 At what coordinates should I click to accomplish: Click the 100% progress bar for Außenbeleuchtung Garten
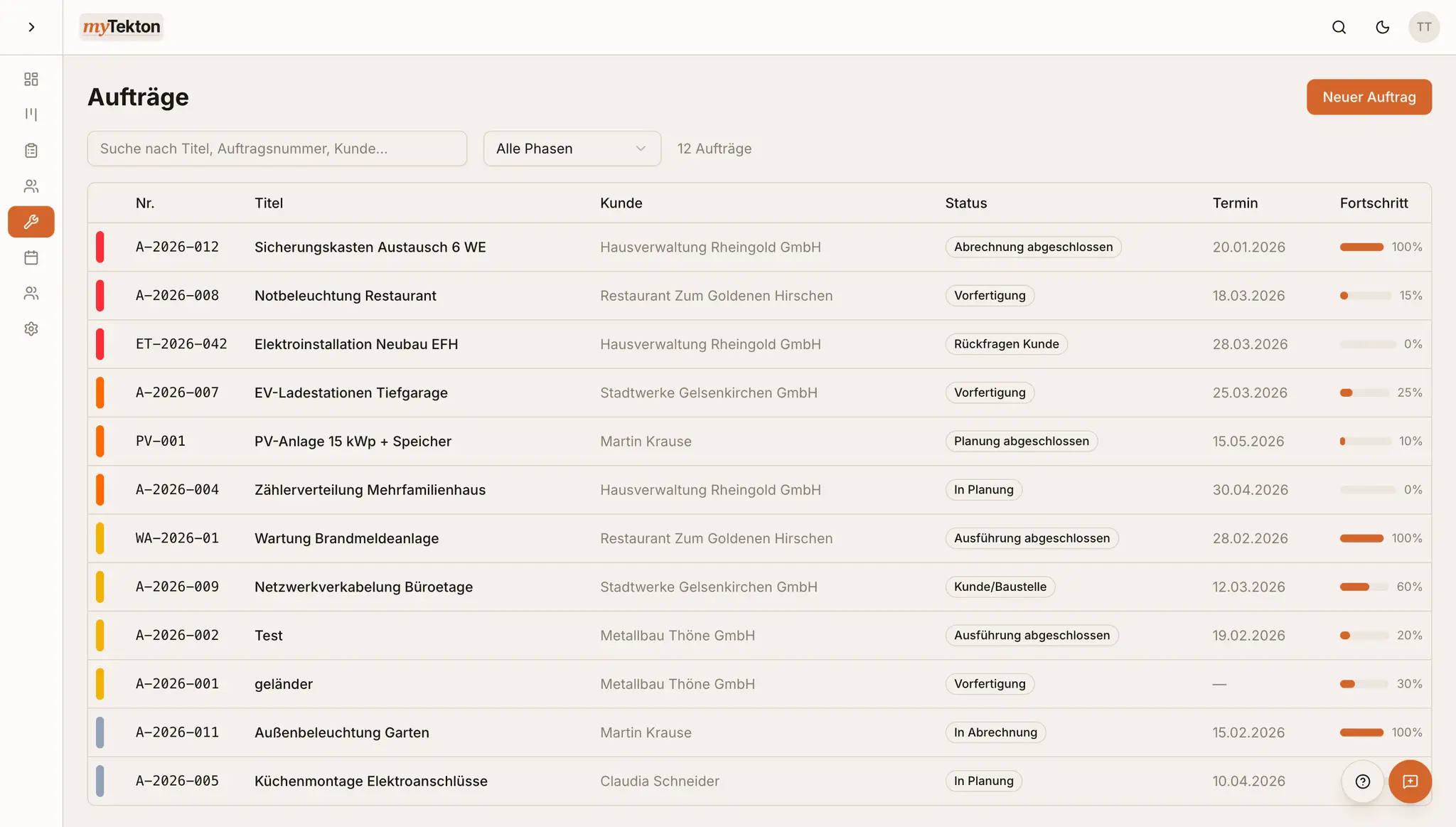(x=1361, y=732)
